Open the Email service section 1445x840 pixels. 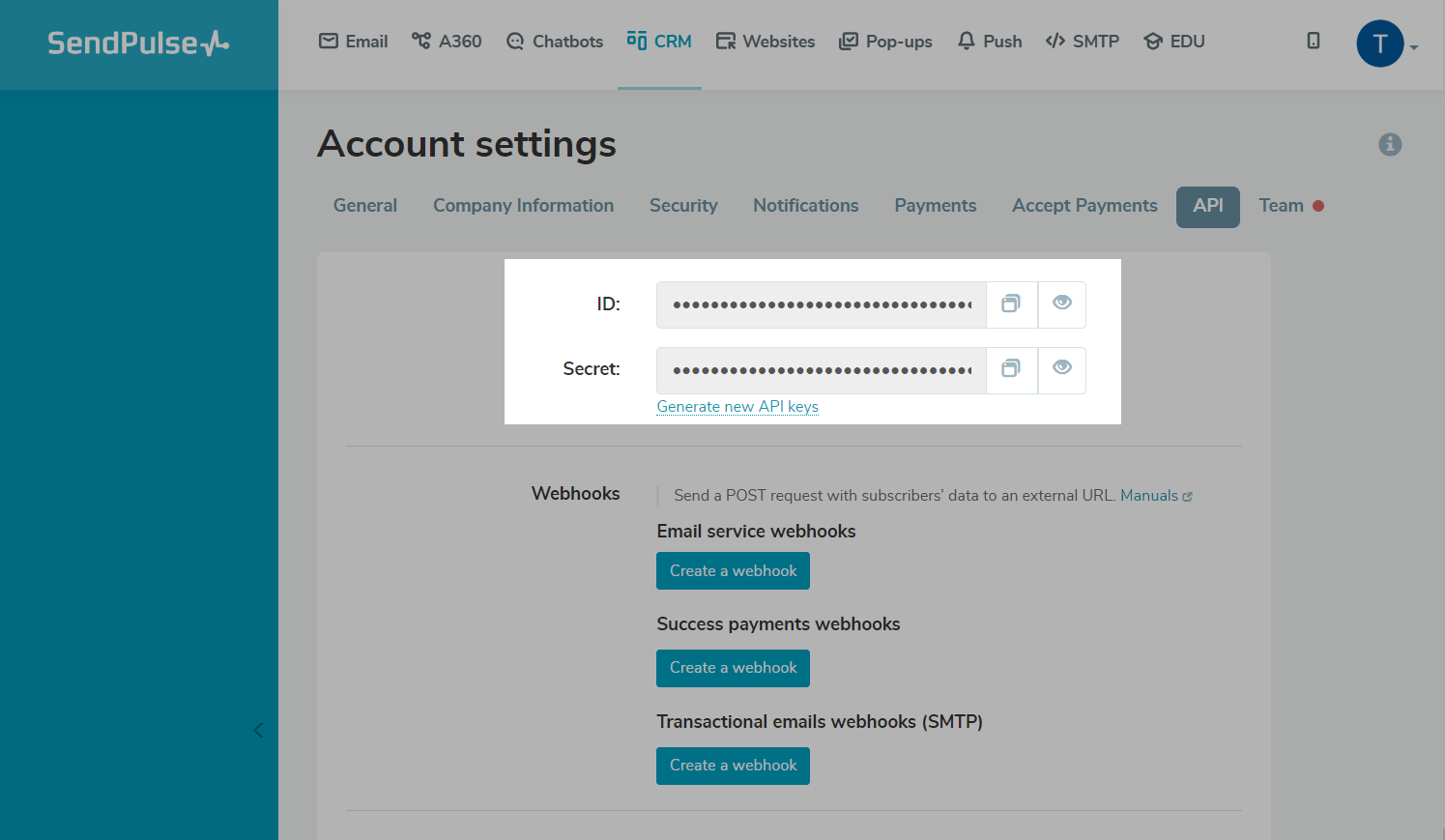[354, 42]
